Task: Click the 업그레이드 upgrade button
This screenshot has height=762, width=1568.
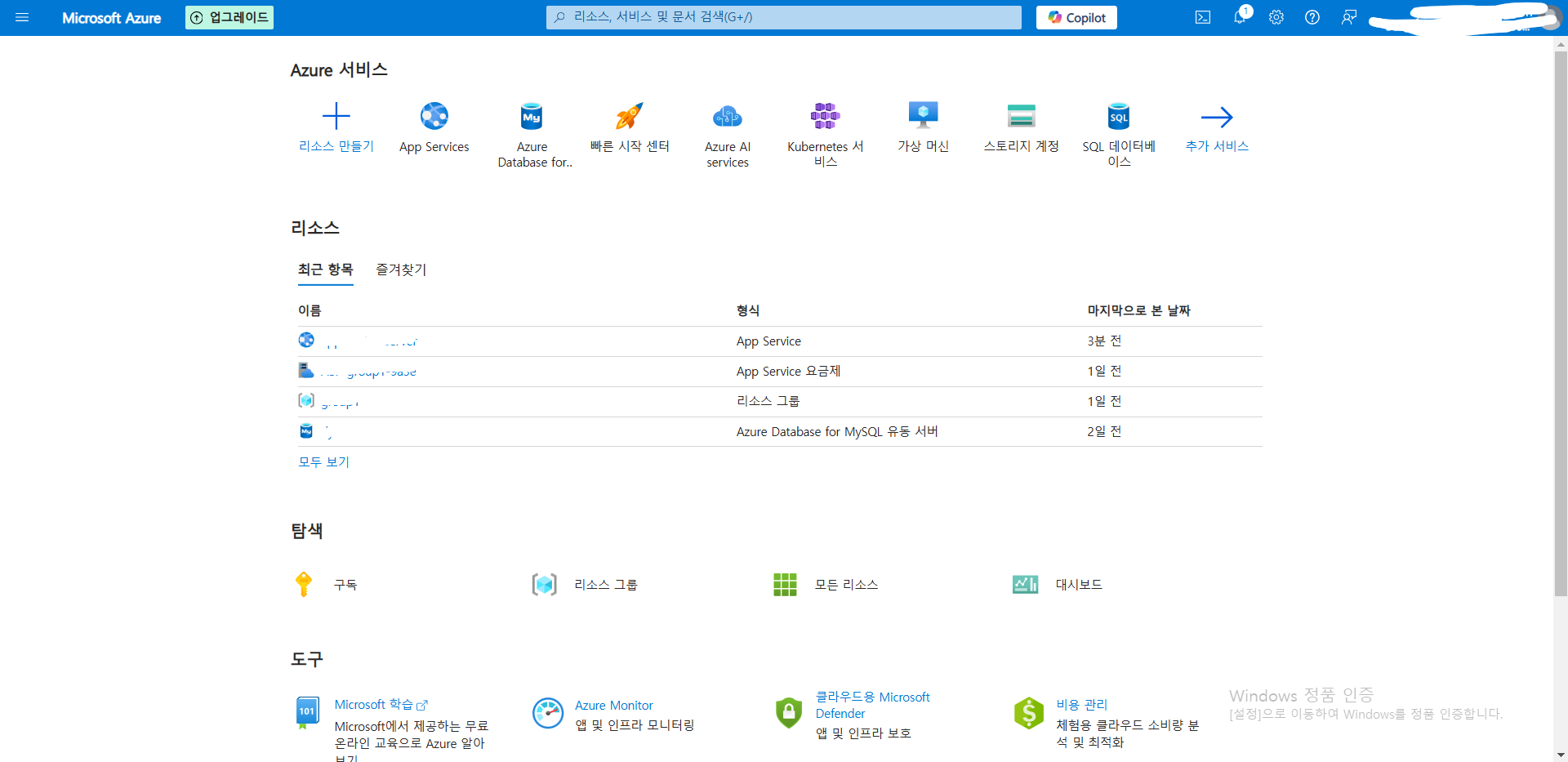Action: tap(229, 17)
